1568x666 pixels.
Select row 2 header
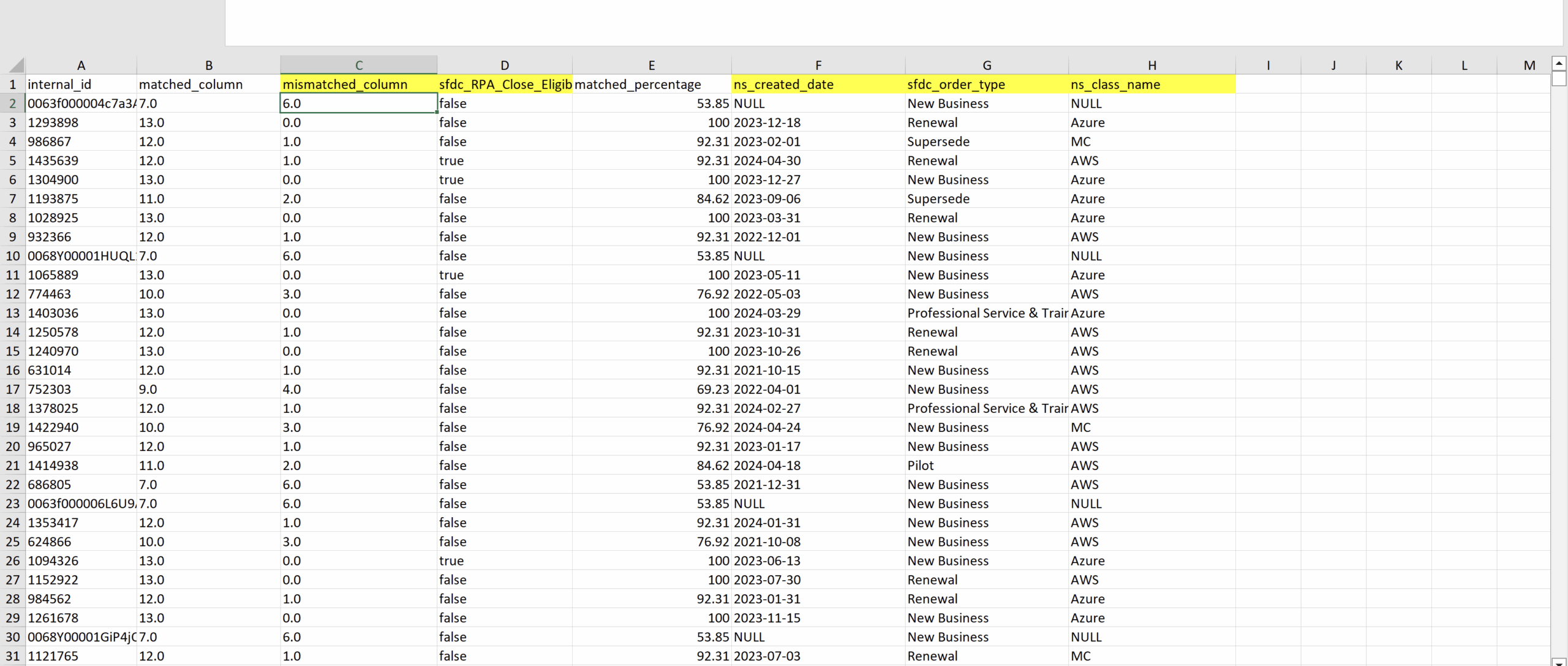(12, 104)
